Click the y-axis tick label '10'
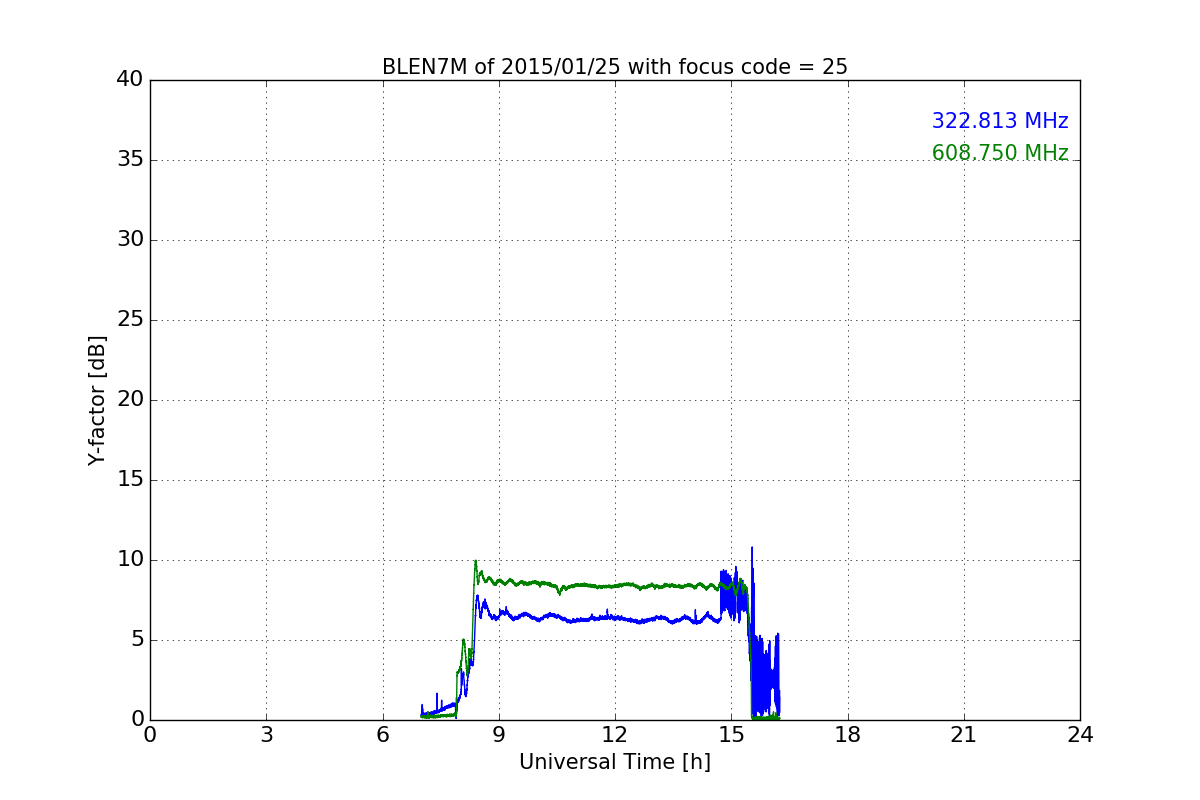 pos(130,560)
